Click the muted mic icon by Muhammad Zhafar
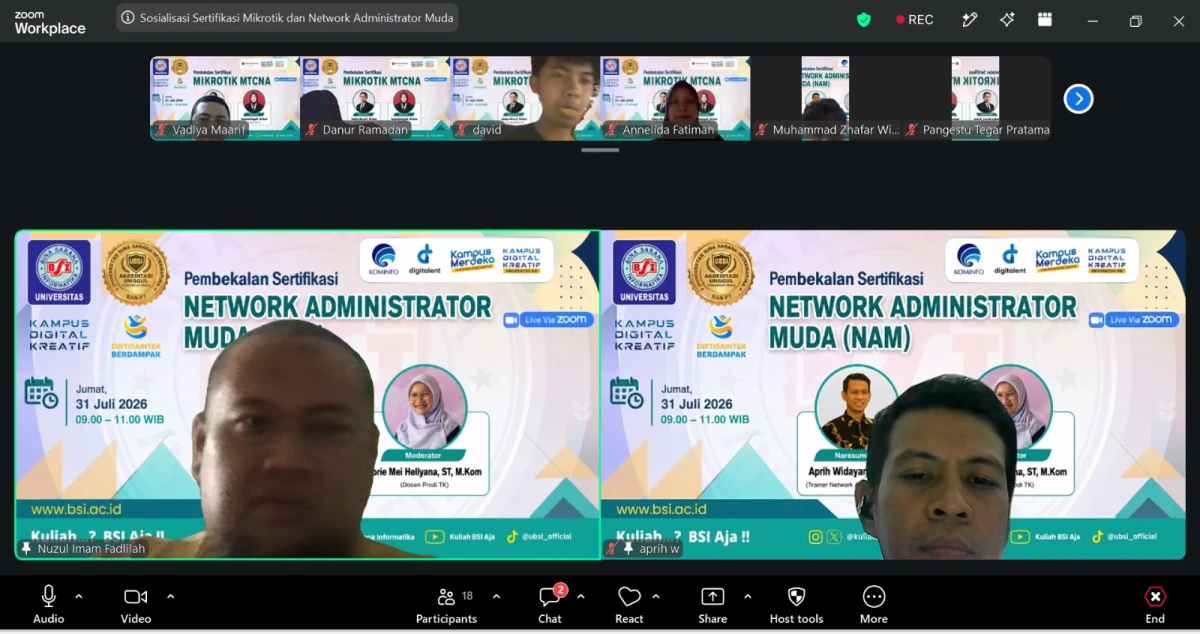 pos(762,130)
